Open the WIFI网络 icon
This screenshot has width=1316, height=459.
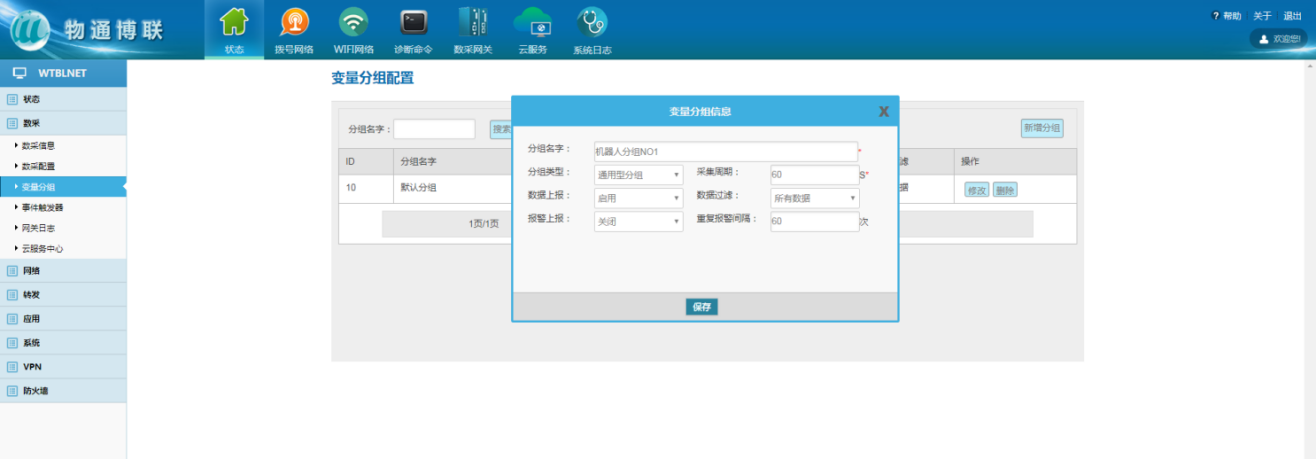[353, 22]
